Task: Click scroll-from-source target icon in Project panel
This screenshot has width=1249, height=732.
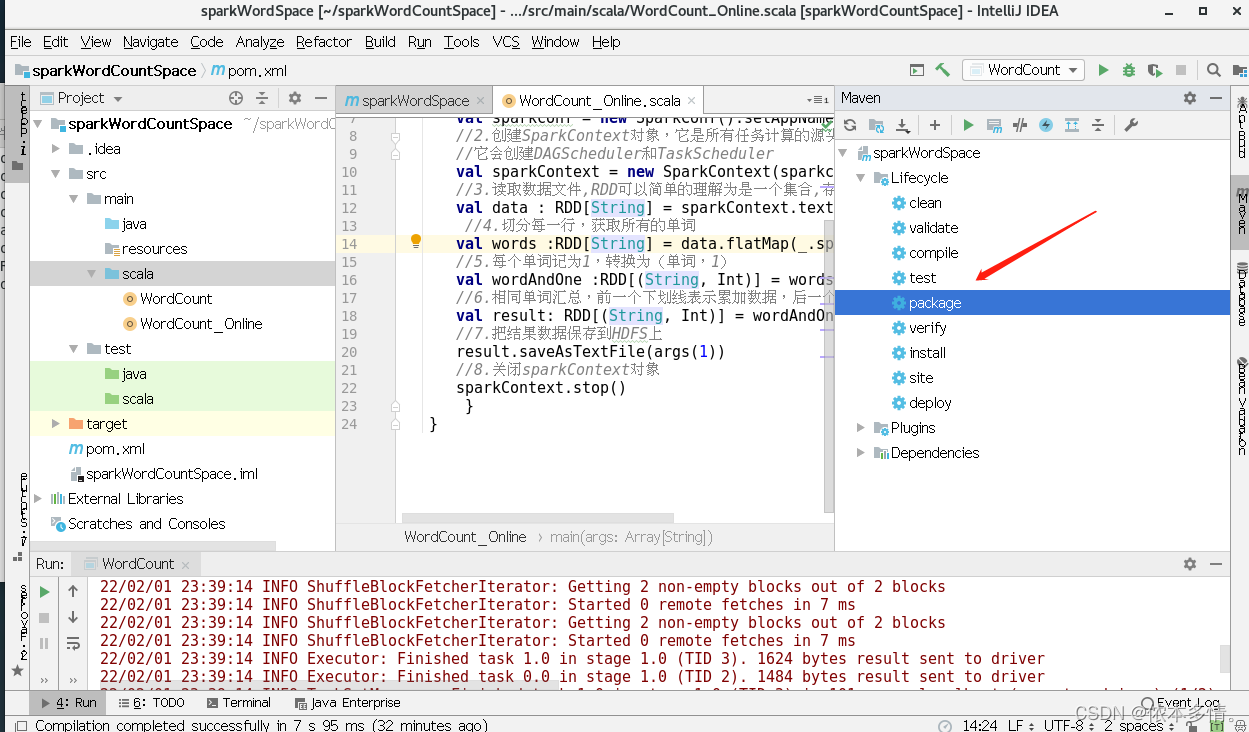Action: [x=236, y=98]
